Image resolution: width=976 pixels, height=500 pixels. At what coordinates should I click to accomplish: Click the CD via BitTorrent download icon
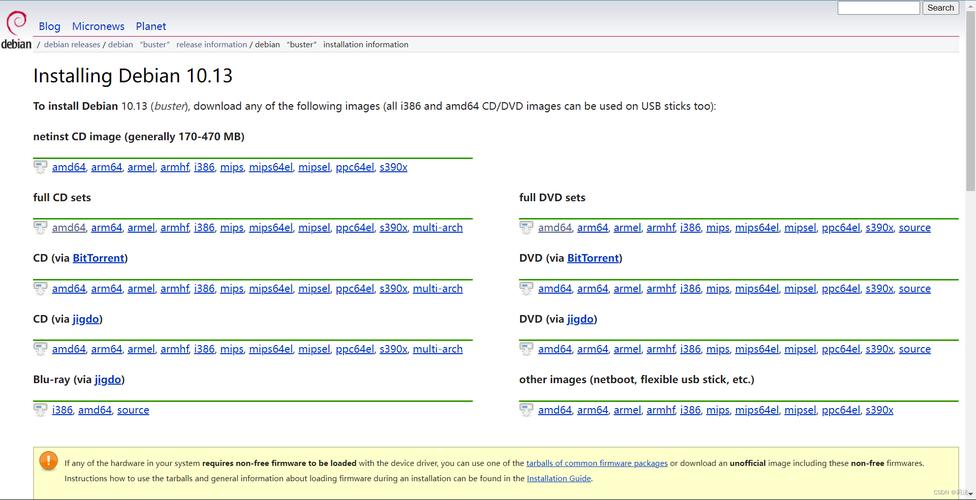tap(40, 288)
